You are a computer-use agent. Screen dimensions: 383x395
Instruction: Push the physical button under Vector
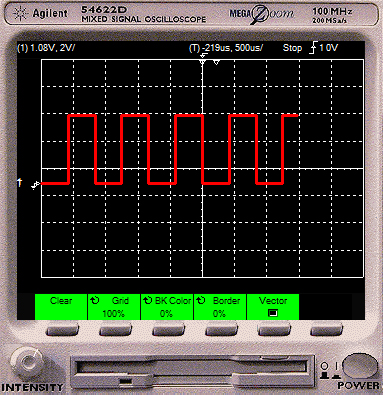click(274, 331)
